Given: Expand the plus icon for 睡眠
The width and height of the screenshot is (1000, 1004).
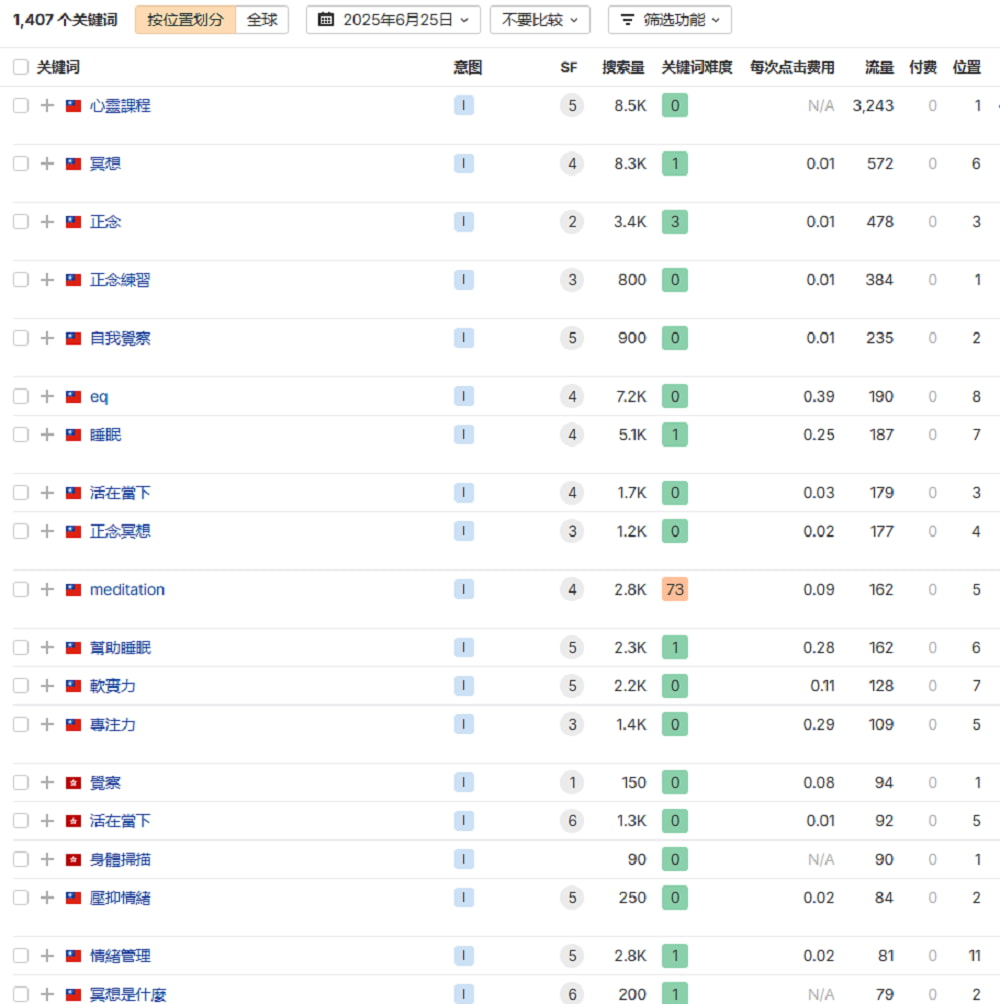Looking at the screenshot, I should [x=47, y=435].
